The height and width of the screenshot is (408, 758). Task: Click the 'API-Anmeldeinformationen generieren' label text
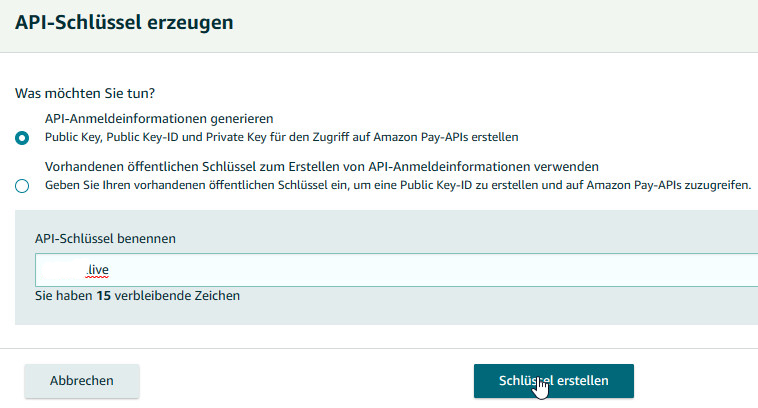[x=159, y=118]
